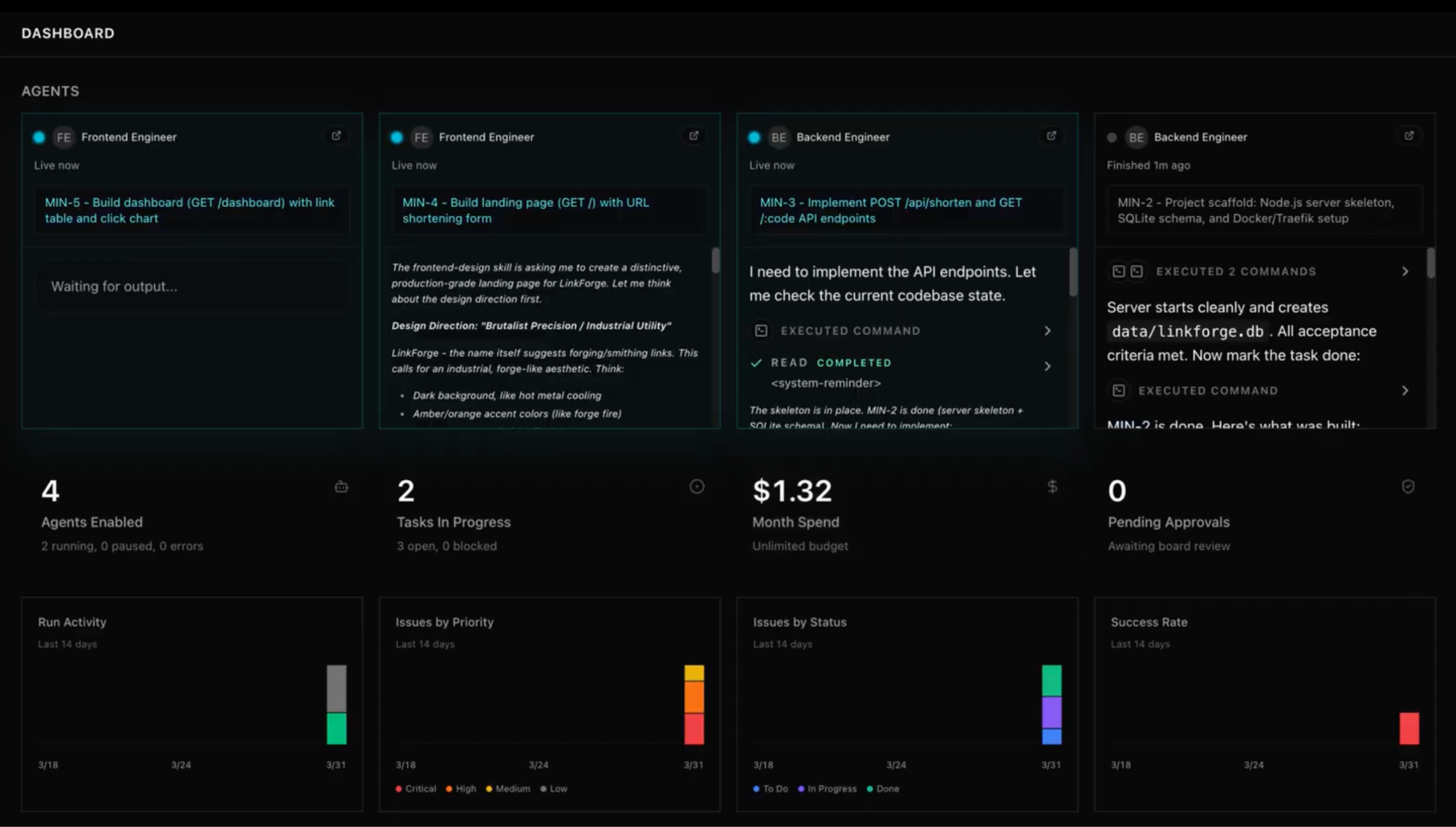Click the terminal icon beside Executed Command in MIN-3
The image size is (1456, 827).
coord(761,330)
